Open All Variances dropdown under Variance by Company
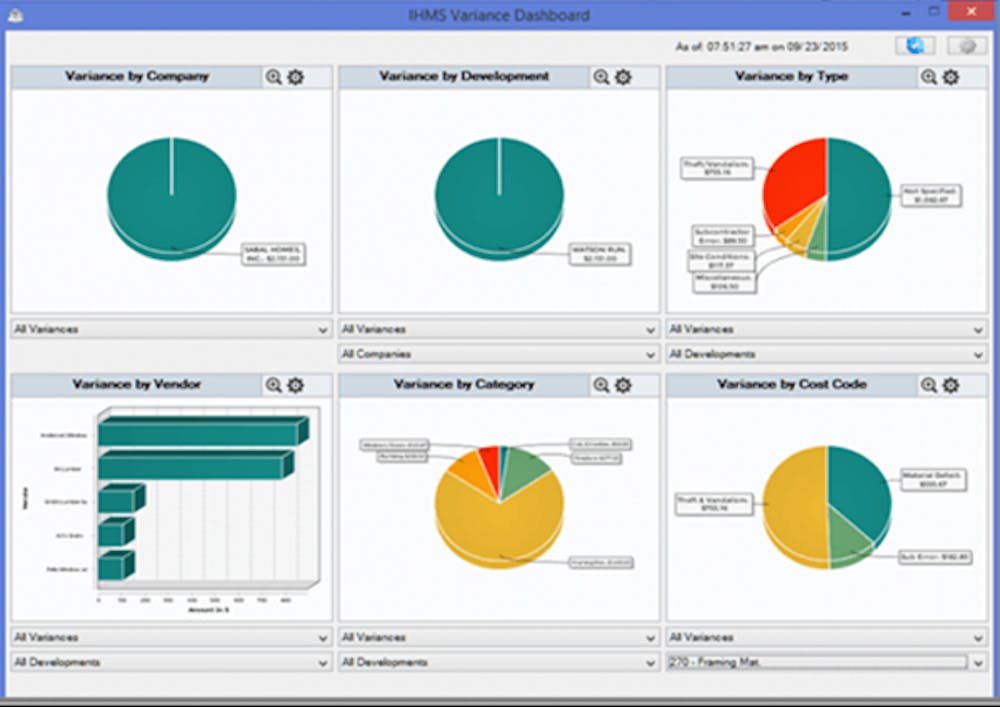Screen dimensions: 1000x707 pos(171,330)
